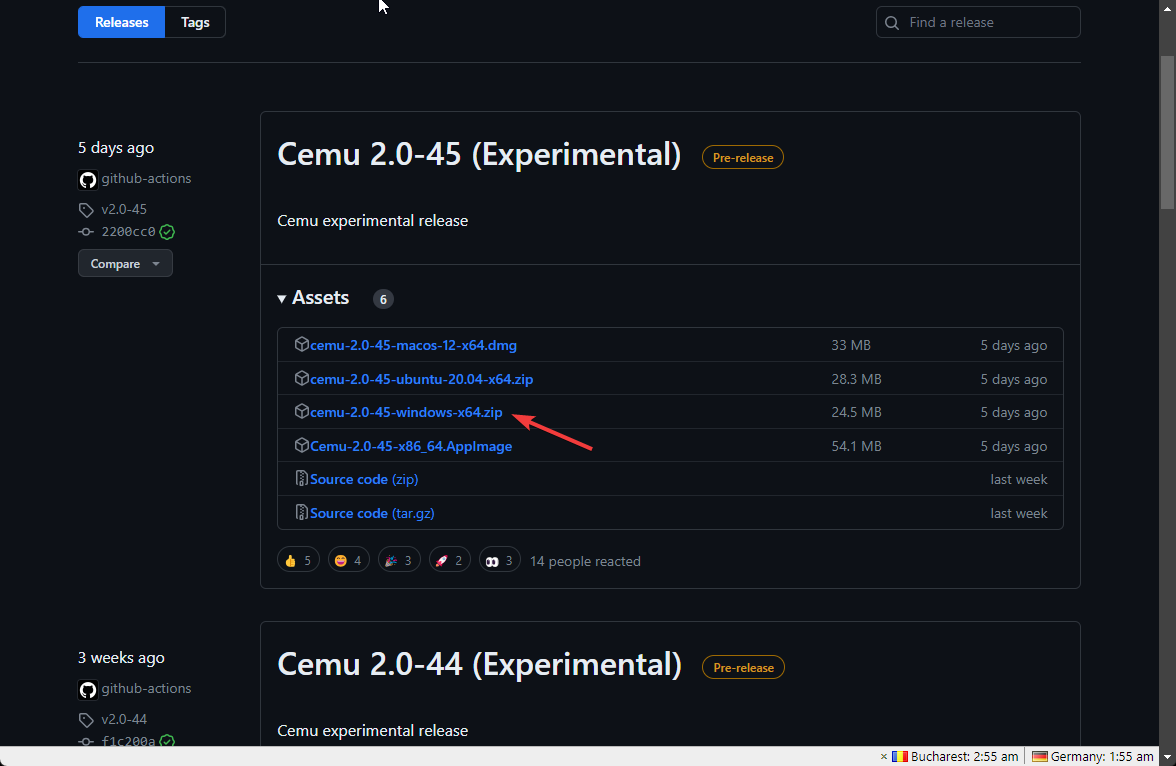Download cemu-2.0-45-macos-12-x64.dmg
Viewport: 1176px width, 766px height.
(413, 345)
